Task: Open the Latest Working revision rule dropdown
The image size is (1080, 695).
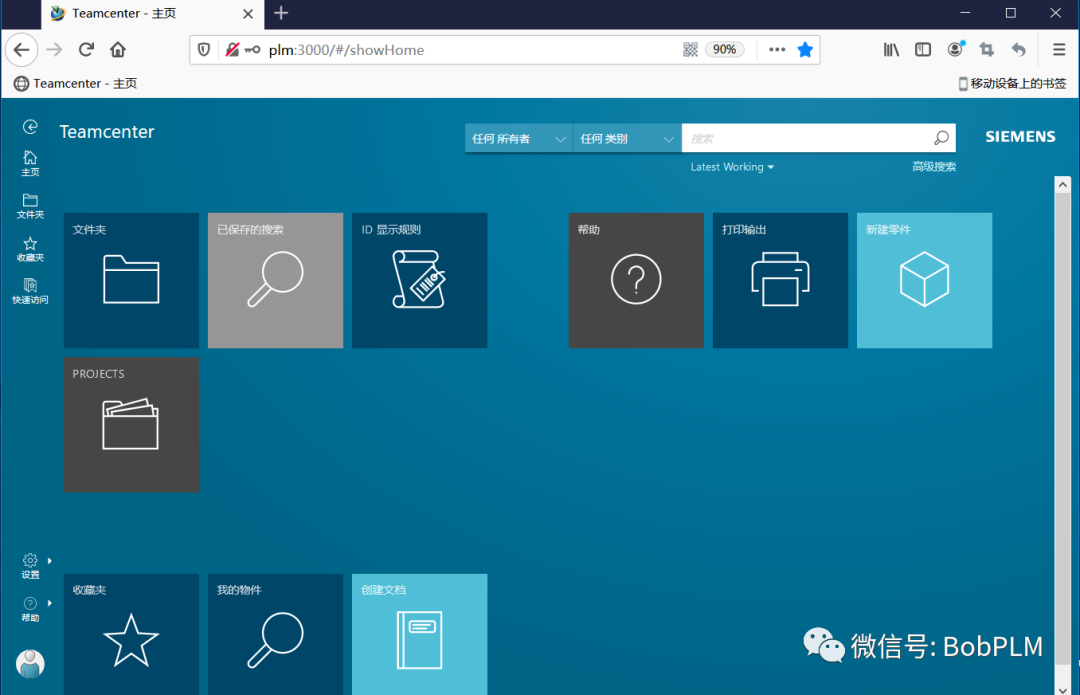Action: [x=732, y=167]
